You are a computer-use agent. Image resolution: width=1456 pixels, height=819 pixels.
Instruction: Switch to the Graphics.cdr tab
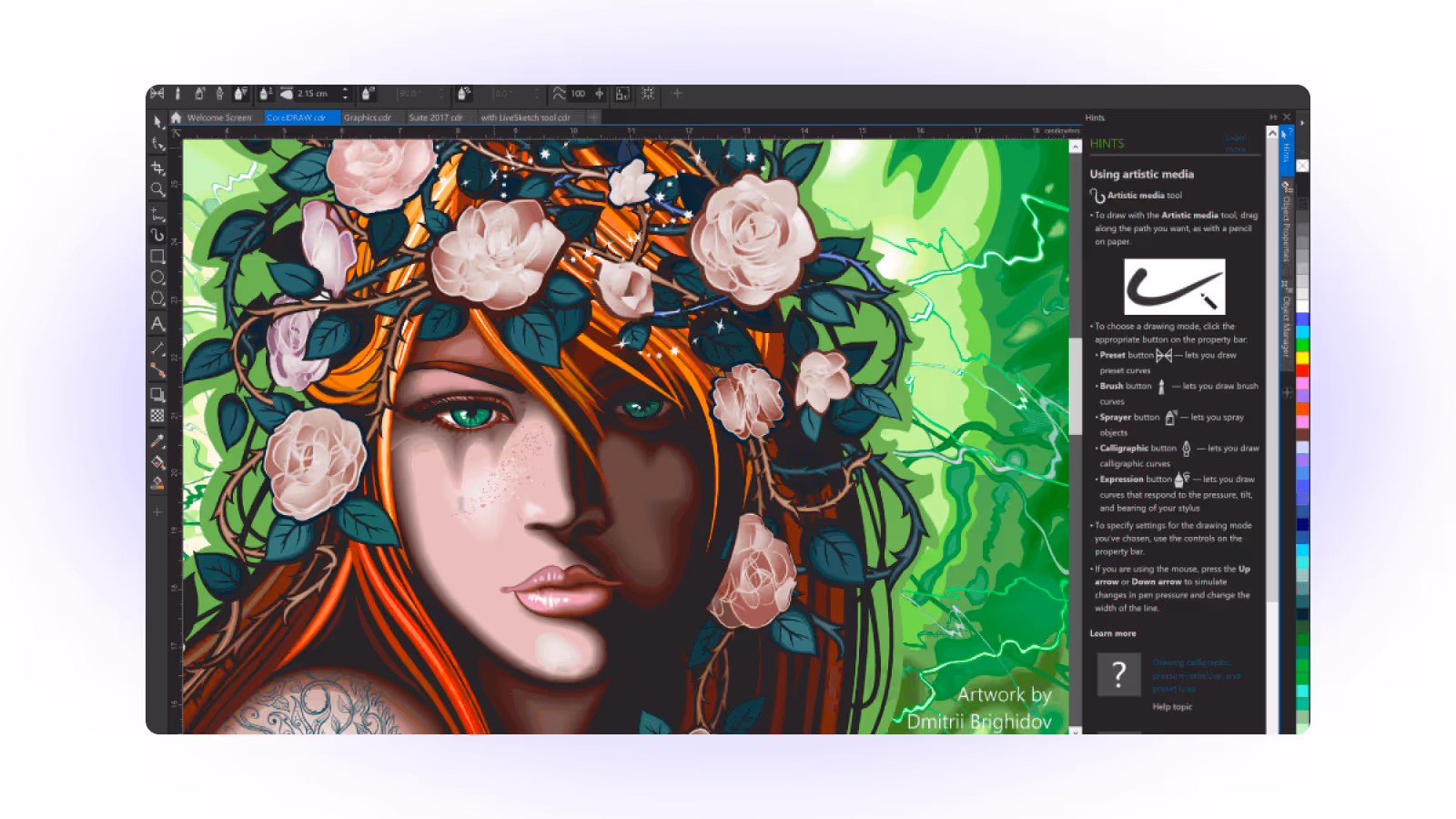(x=371, y=117)
